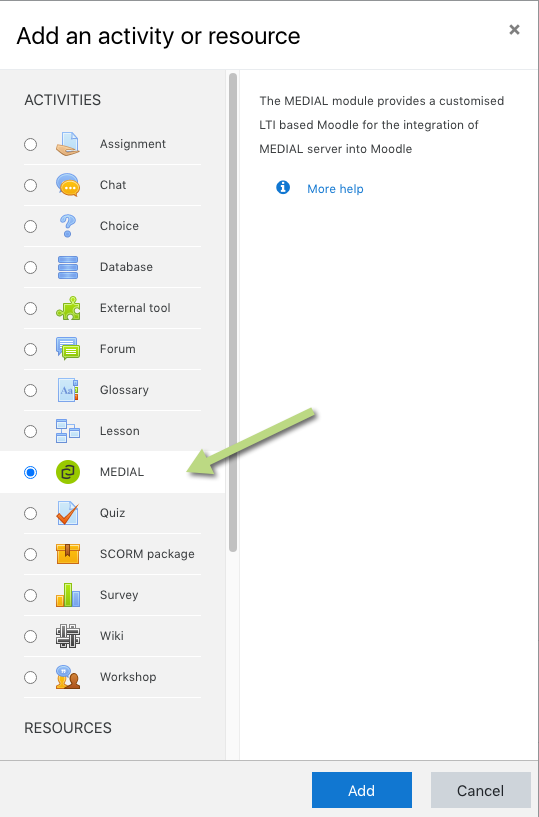Select the Wiki radio button
539x817 pixels.
(x=31, y=636)
